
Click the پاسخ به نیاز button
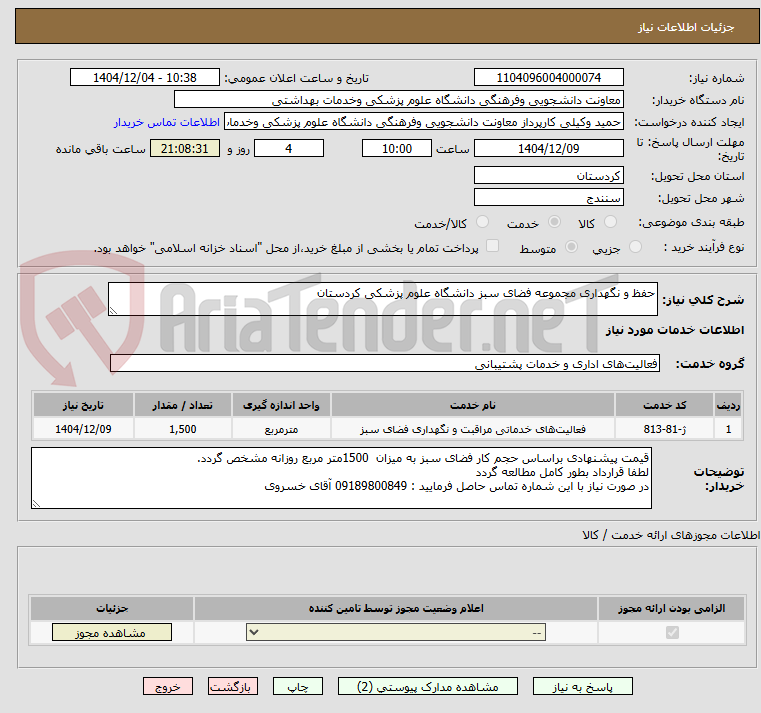click(582, 686)
